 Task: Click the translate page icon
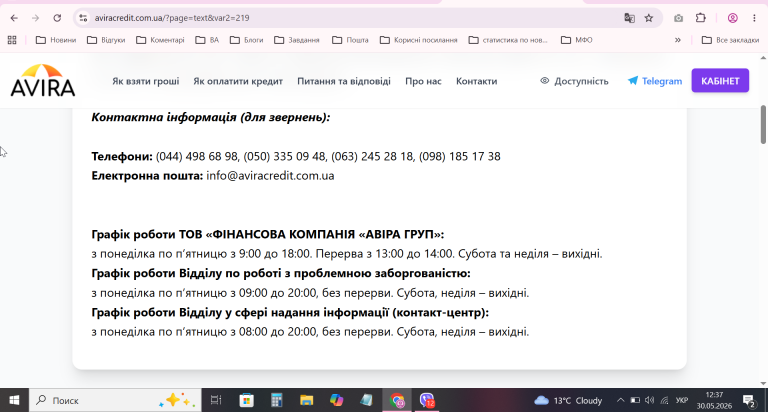[629, 18]
